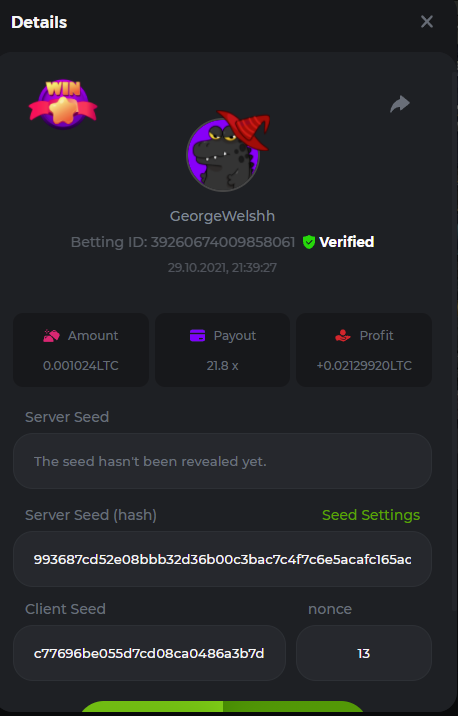458x716 pixels.
Task: Click the green Verified shield icon
Action: click(x=309, y=242)
